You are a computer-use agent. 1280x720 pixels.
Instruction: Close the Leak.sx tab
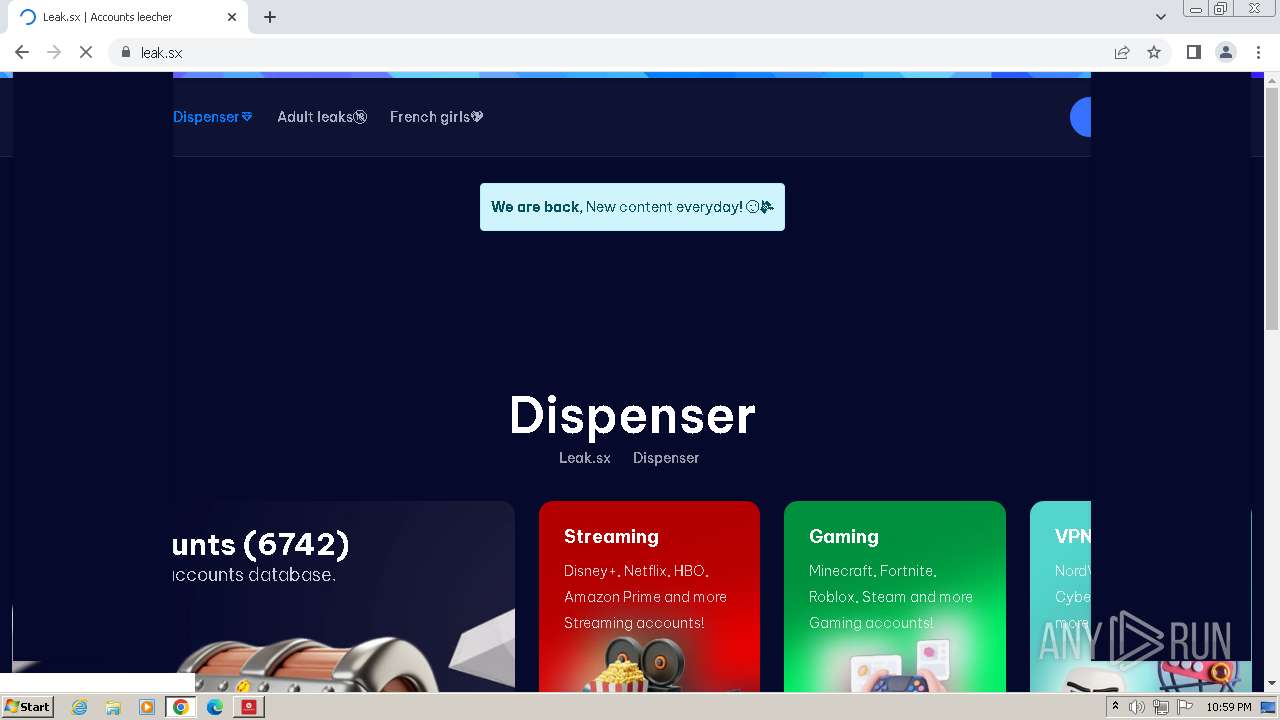[x=232, y=17]
